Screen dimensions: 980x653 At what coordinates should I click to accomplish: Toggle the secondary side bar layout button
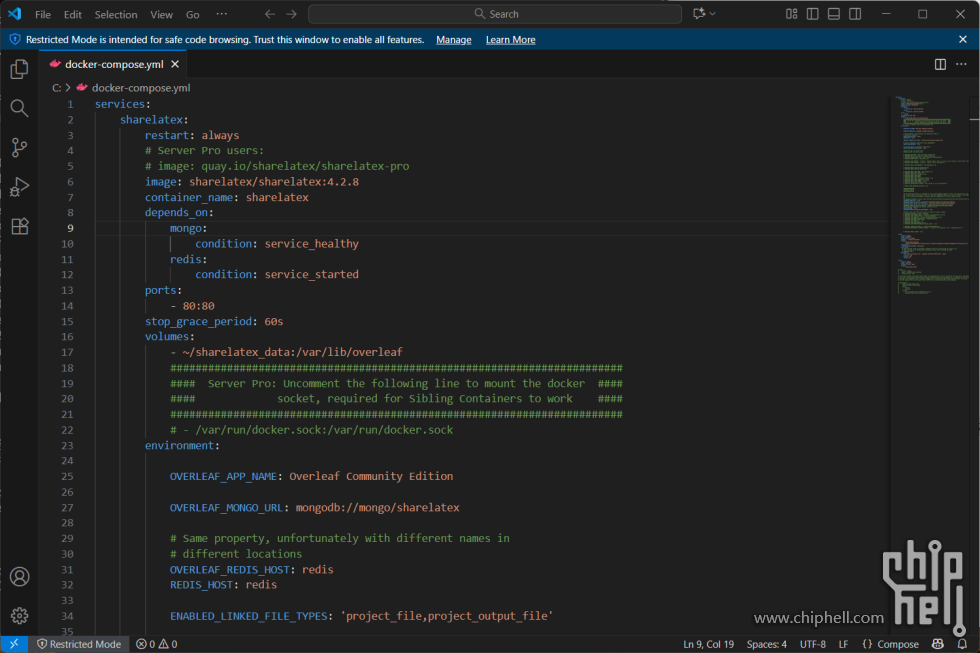pos(855,14)
